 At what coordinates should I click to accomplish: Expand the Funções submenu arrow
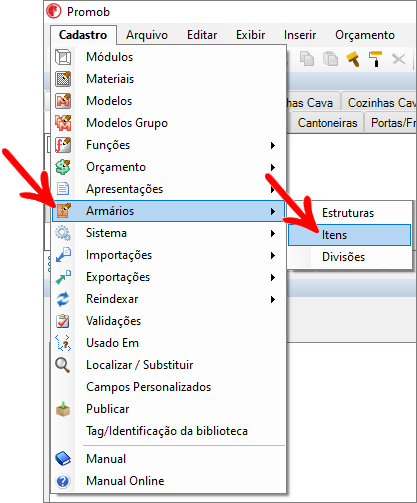tap(273, 145)
